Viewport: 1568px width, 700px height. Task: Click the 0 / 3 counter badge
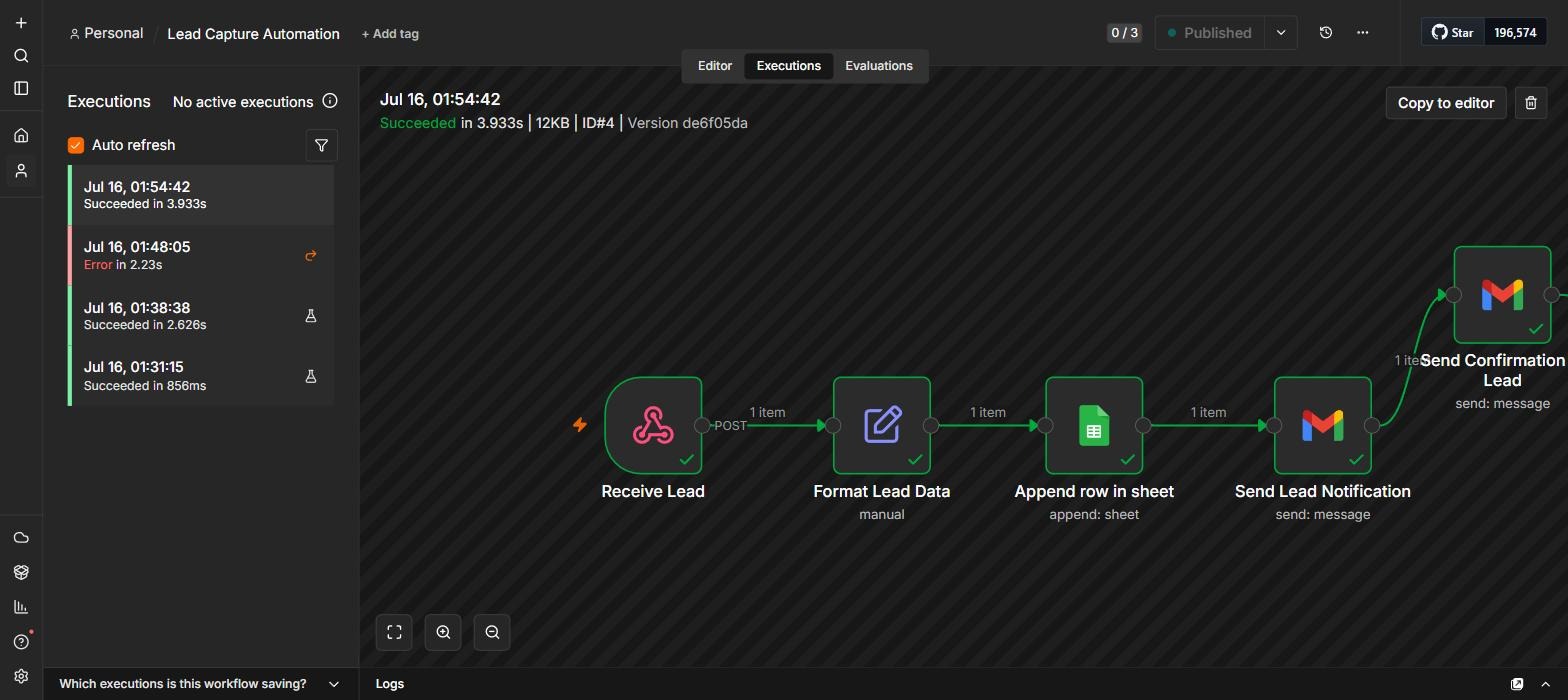(x=1124, y=33)
